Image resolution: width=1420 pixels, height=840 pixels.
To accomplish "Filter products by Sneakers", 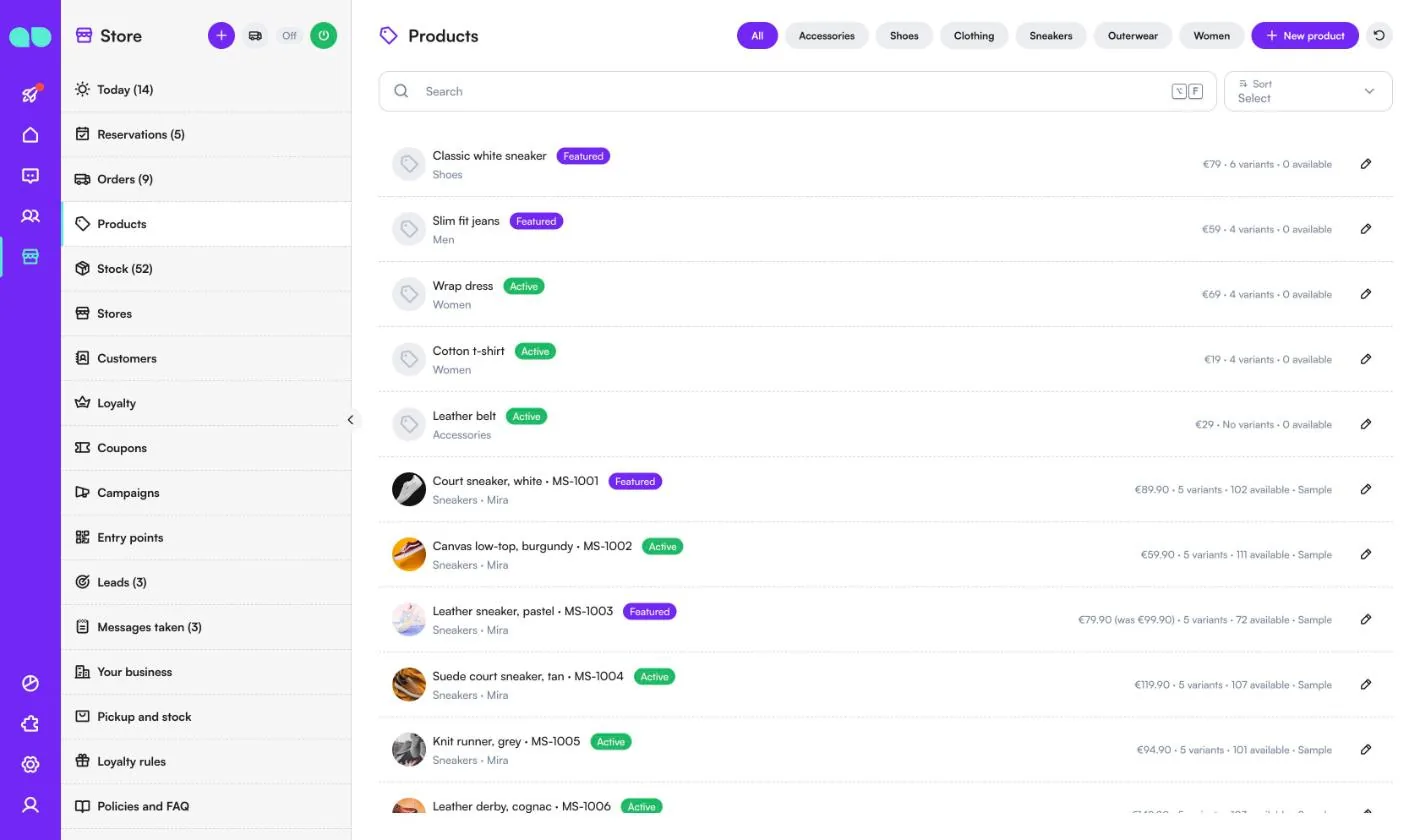I will (1051, 36).
